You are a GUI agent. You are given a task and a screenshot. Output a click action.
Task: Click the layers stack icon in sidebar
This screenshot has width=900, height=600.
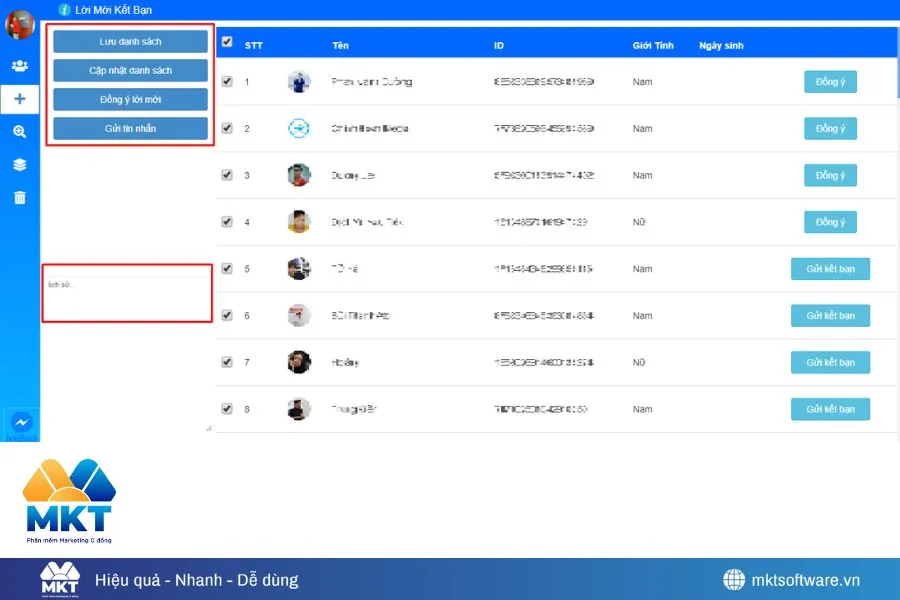click(20, 164)
